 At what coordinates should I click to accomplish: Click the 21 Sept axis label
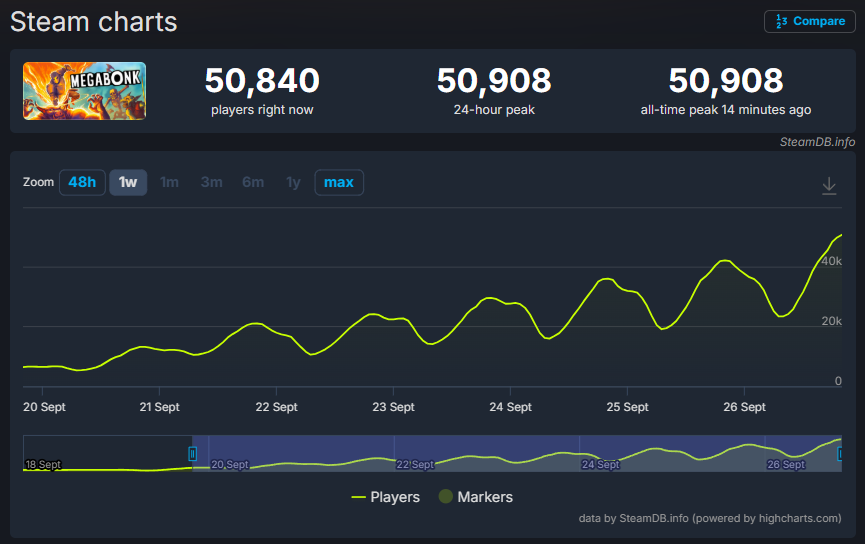(159, 407)
